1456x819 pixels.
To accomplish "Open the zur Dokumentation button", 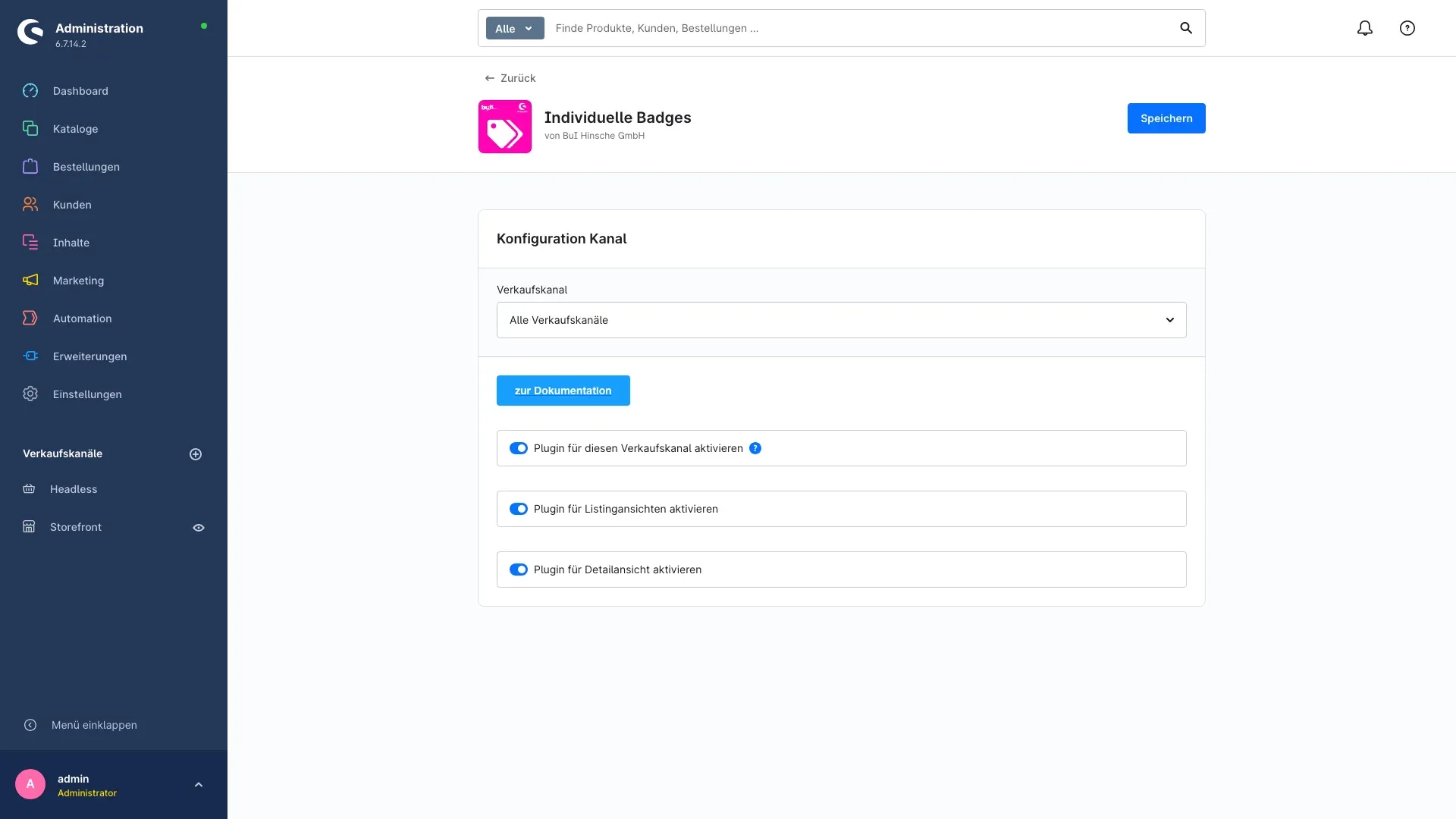I will tap(563, 391).
